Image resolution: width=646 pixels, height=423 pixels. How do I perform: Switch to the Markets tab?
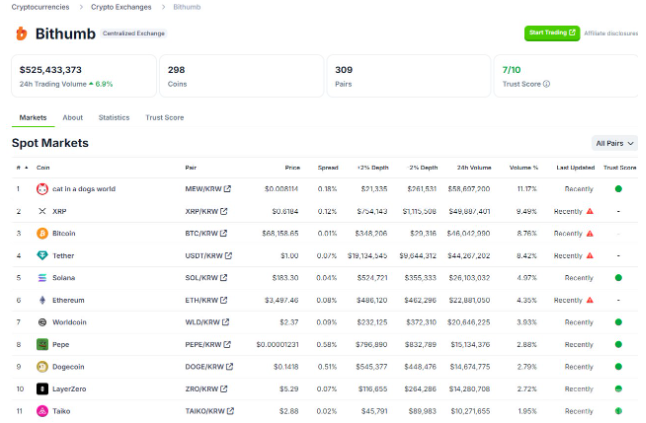click(33, 118)
